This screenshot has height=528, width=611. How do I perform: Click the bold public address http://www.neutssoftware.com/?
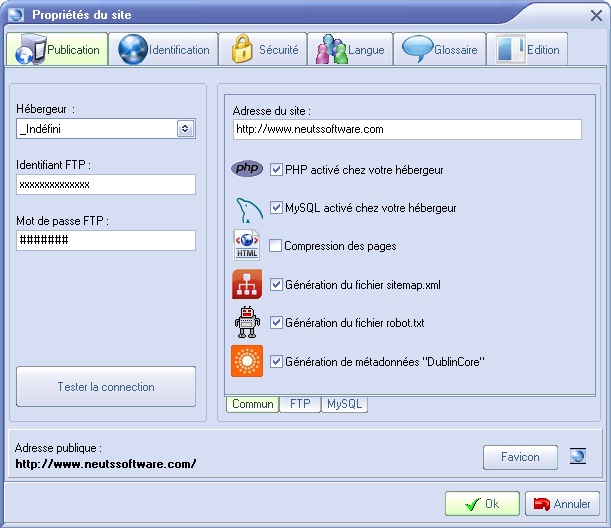tap(106, 464)
